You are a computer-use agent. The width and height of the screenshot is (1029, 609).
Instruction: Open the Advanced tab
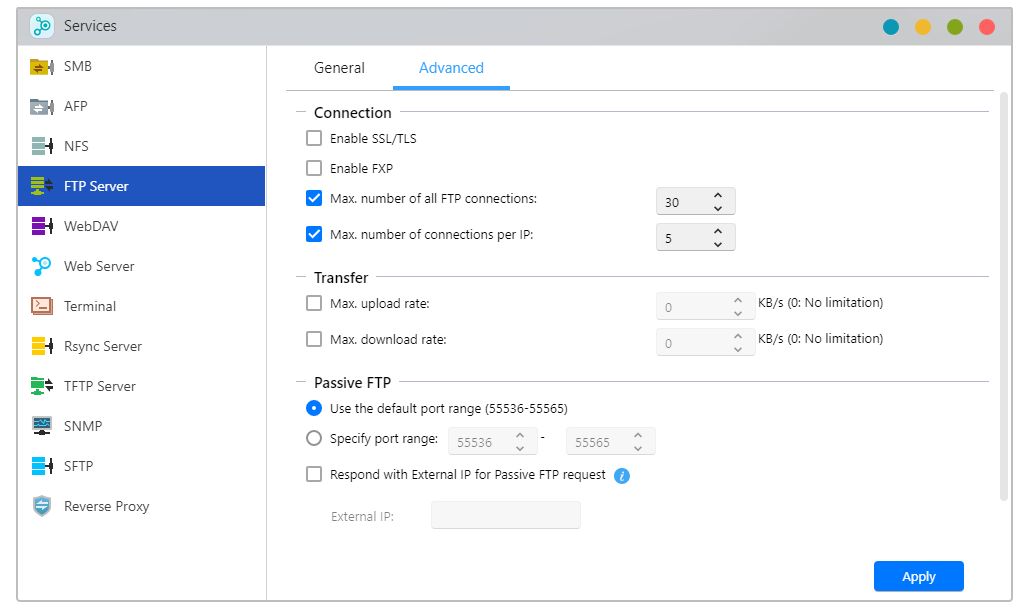[451, 68]
